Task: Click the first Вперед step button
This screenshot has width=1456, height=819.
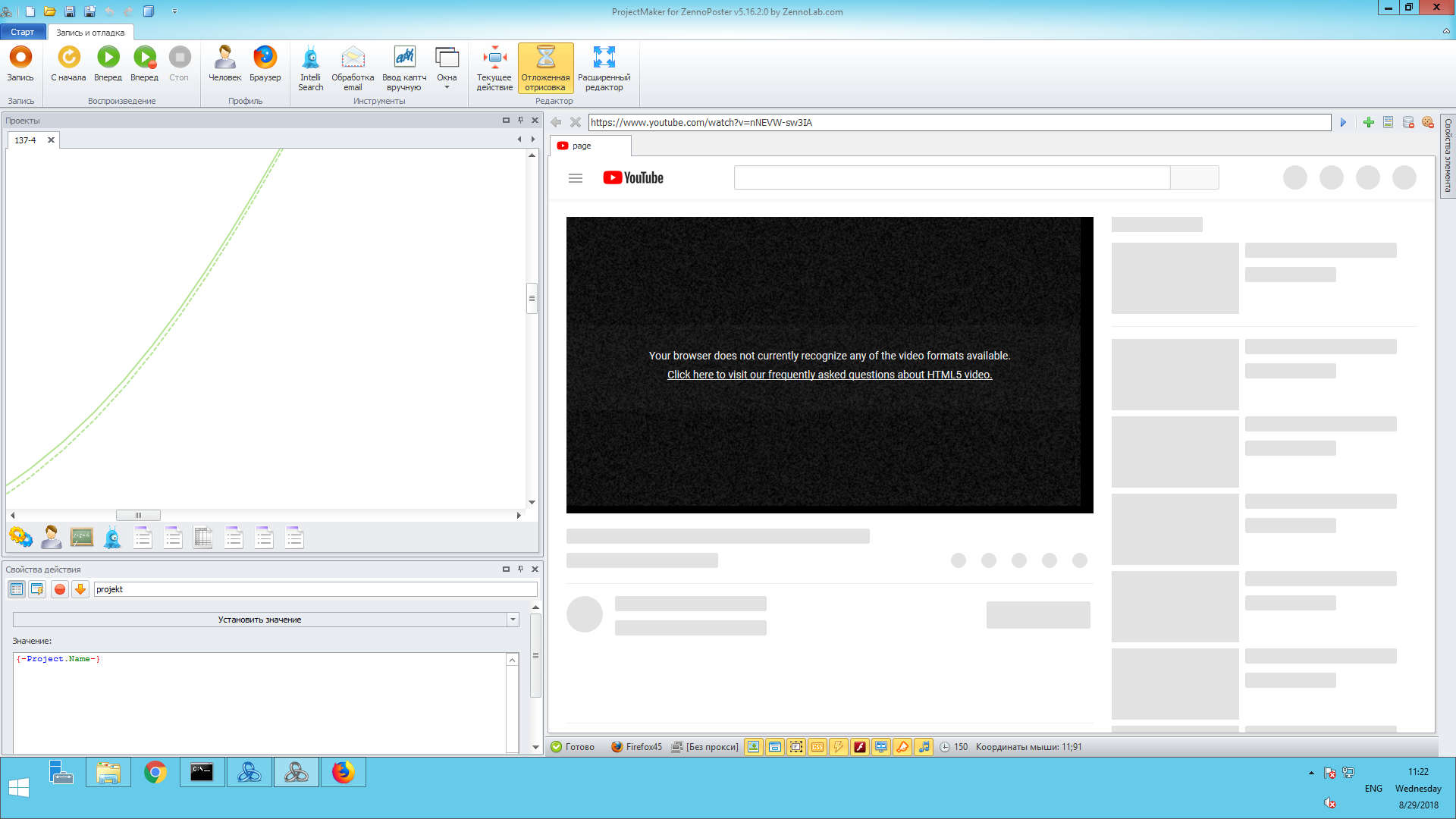Action: (108, 64)
